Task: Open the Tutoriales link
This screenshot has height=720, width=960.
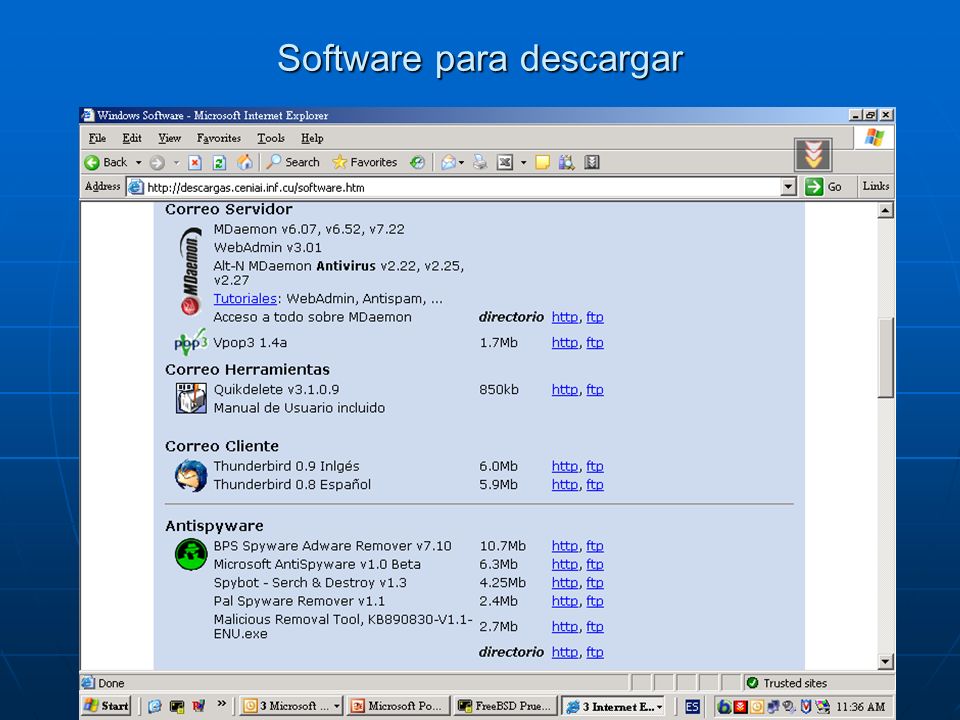Action: 245,299
